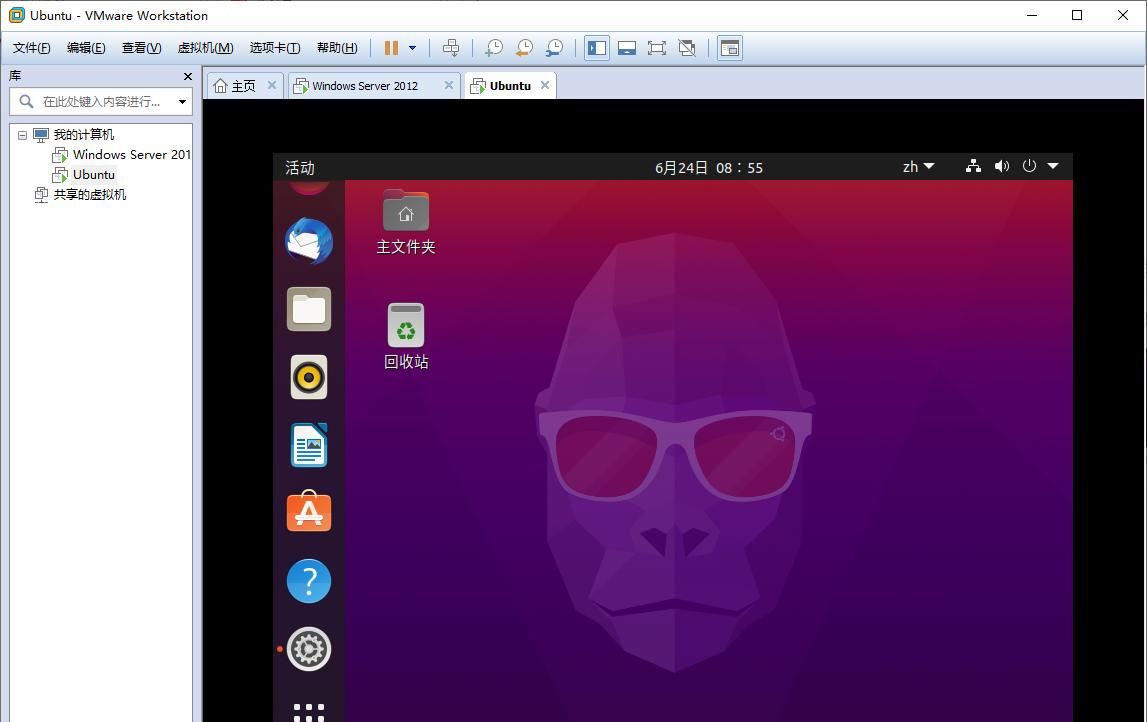1147x722 pixels.
Task: Open Thunderbird from the Ubuntu dock
Action: click(x=308, y=241)
